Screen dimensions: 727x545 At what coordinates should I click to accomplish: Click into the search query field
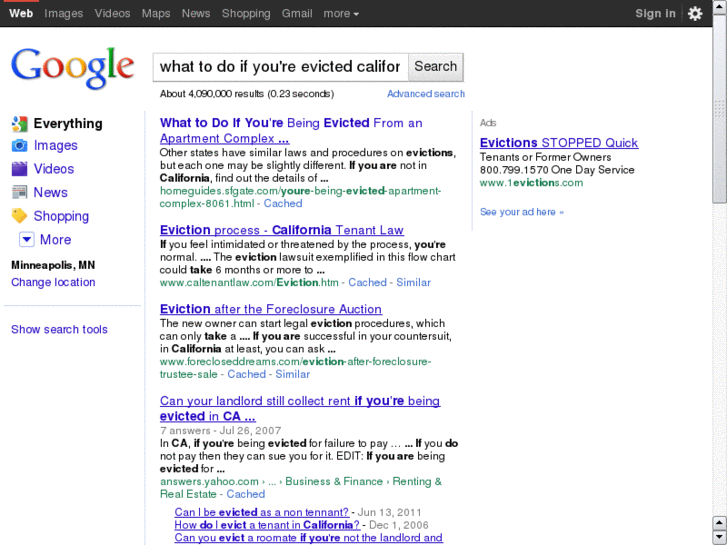click(281, 67)
